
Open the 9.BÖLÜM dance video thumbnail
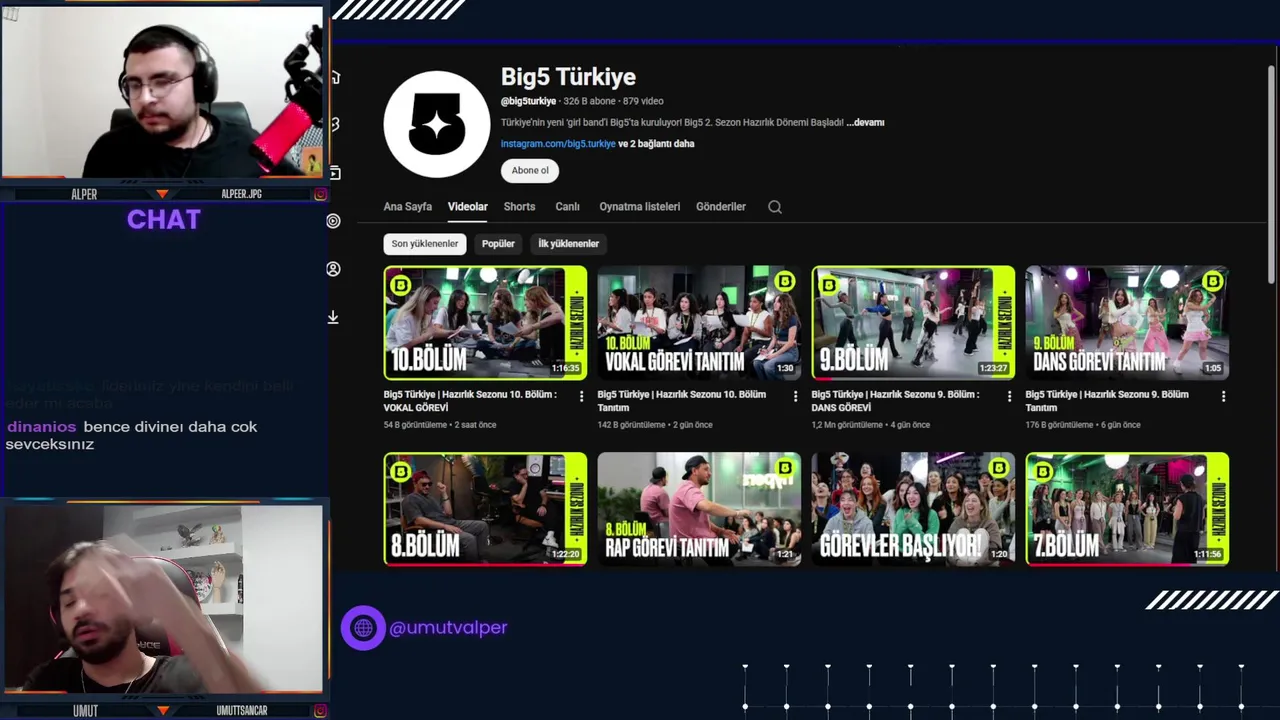[x=913, y=323]
